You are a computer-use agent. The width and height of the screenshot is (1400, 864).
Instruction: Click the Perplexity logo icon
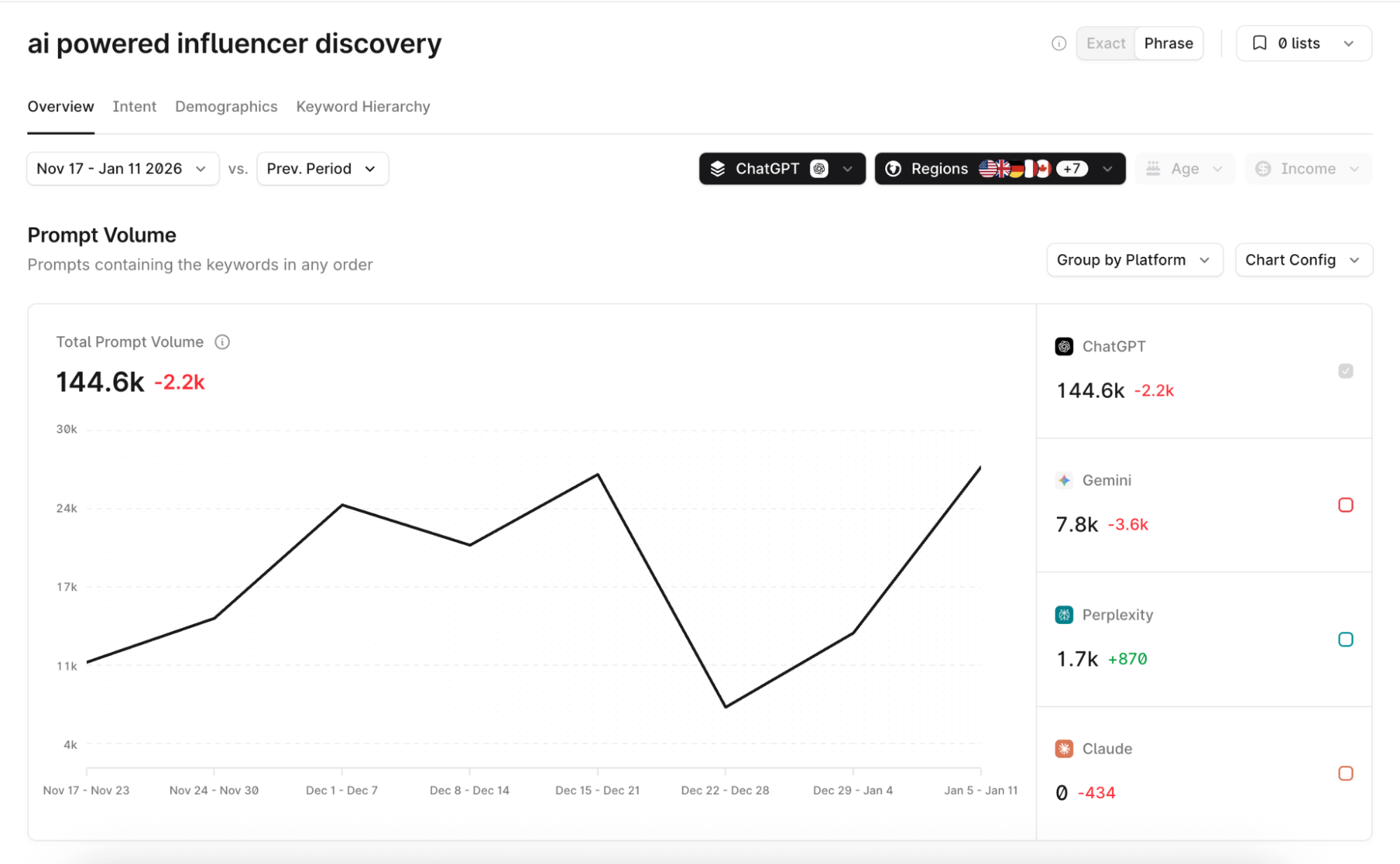coord(1064,615)
